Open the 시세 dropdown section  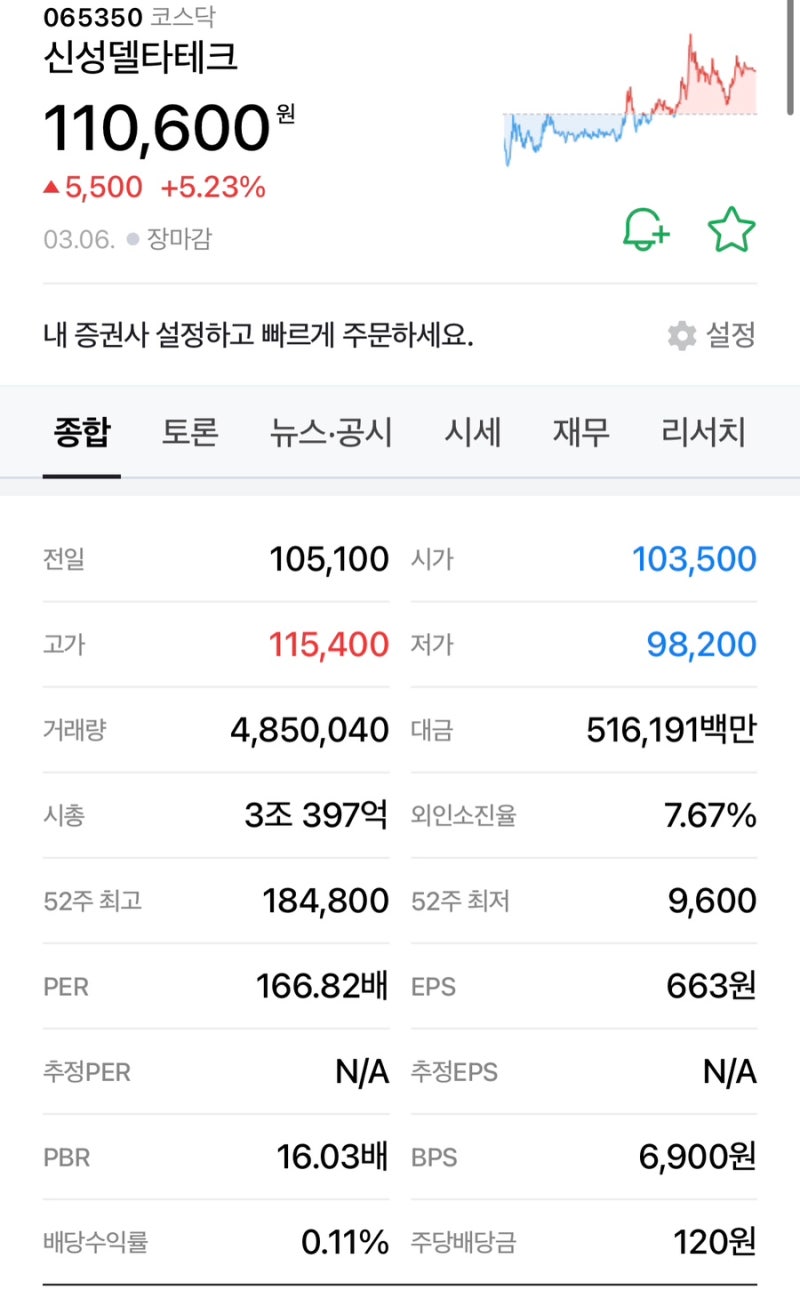click(x=474, y=431)
